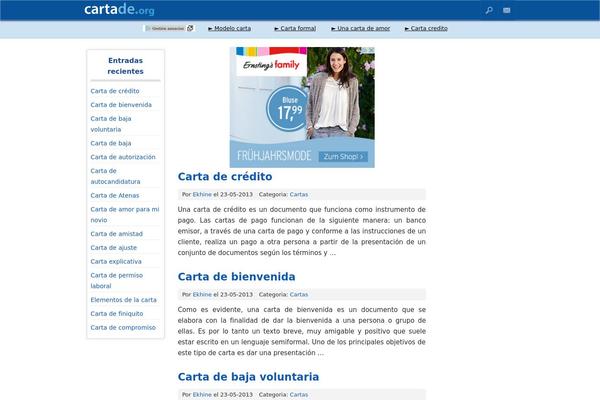Click the envelope contact icon in header
This screenshot has width=600, height=400.
[507, 10]
